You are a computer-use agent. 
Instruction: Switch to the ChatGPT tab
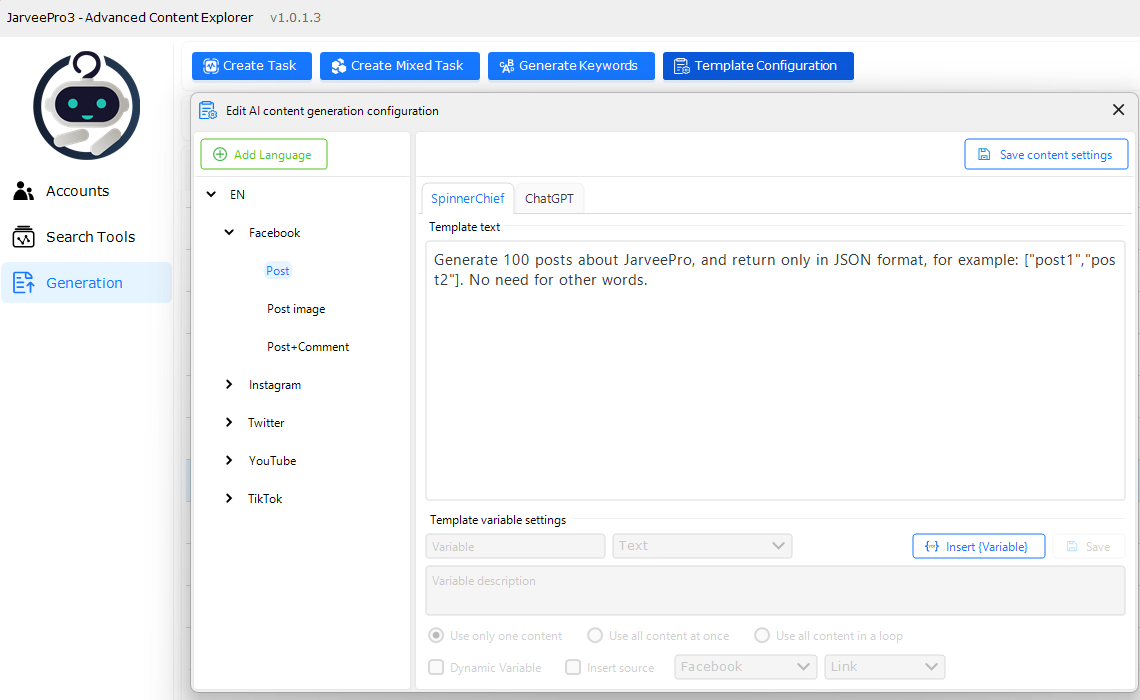(549, 198)
